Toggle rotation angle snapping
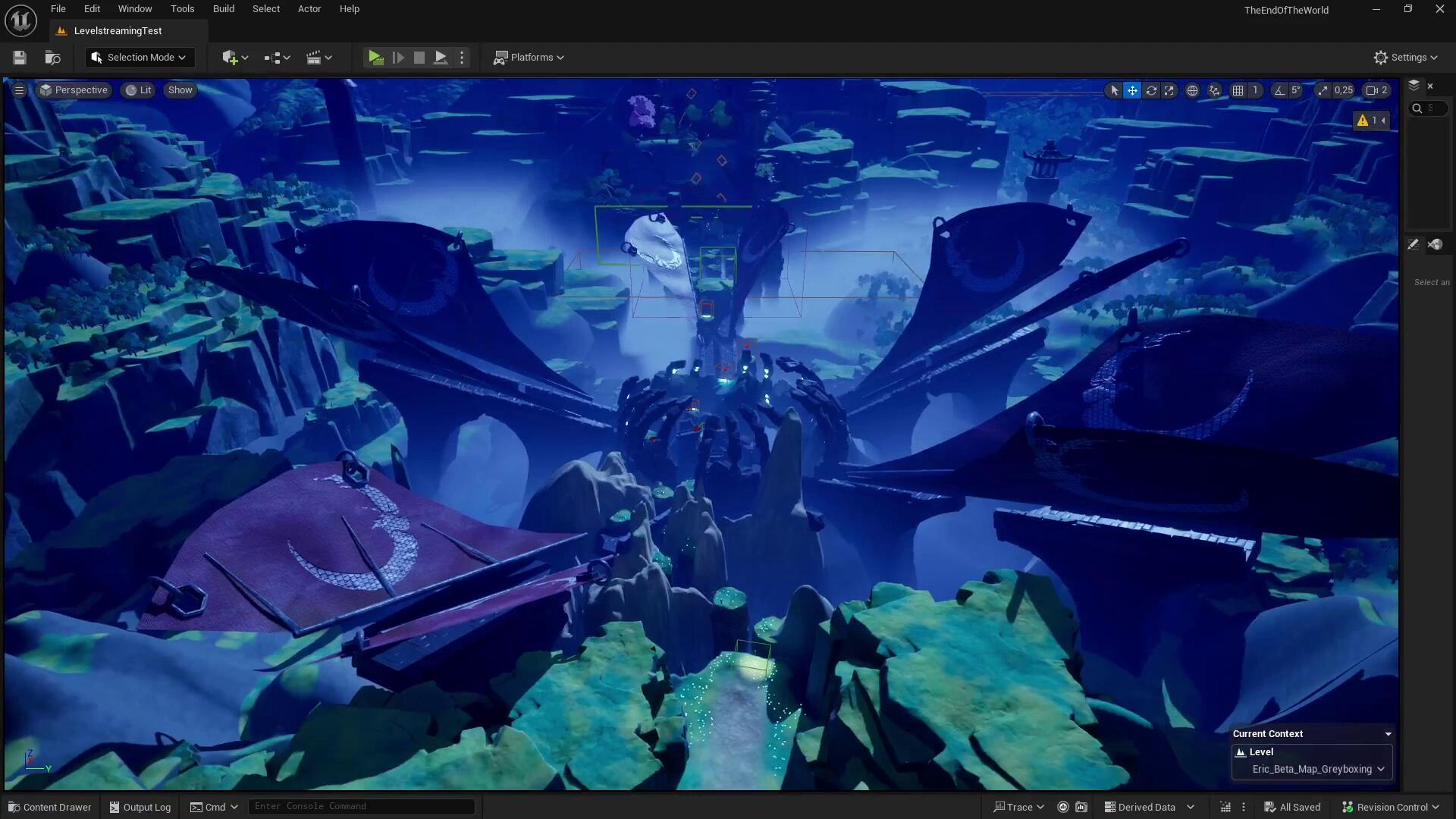The image size is (1456, 819). [1279, 90]
